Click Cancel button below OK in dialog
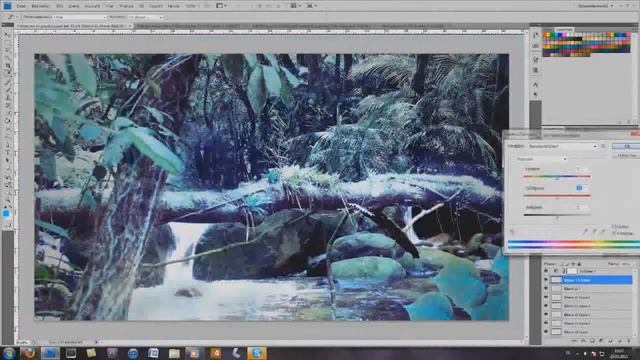Image resolution: width=640 pixels, height=360 pixels. (626, 156)
